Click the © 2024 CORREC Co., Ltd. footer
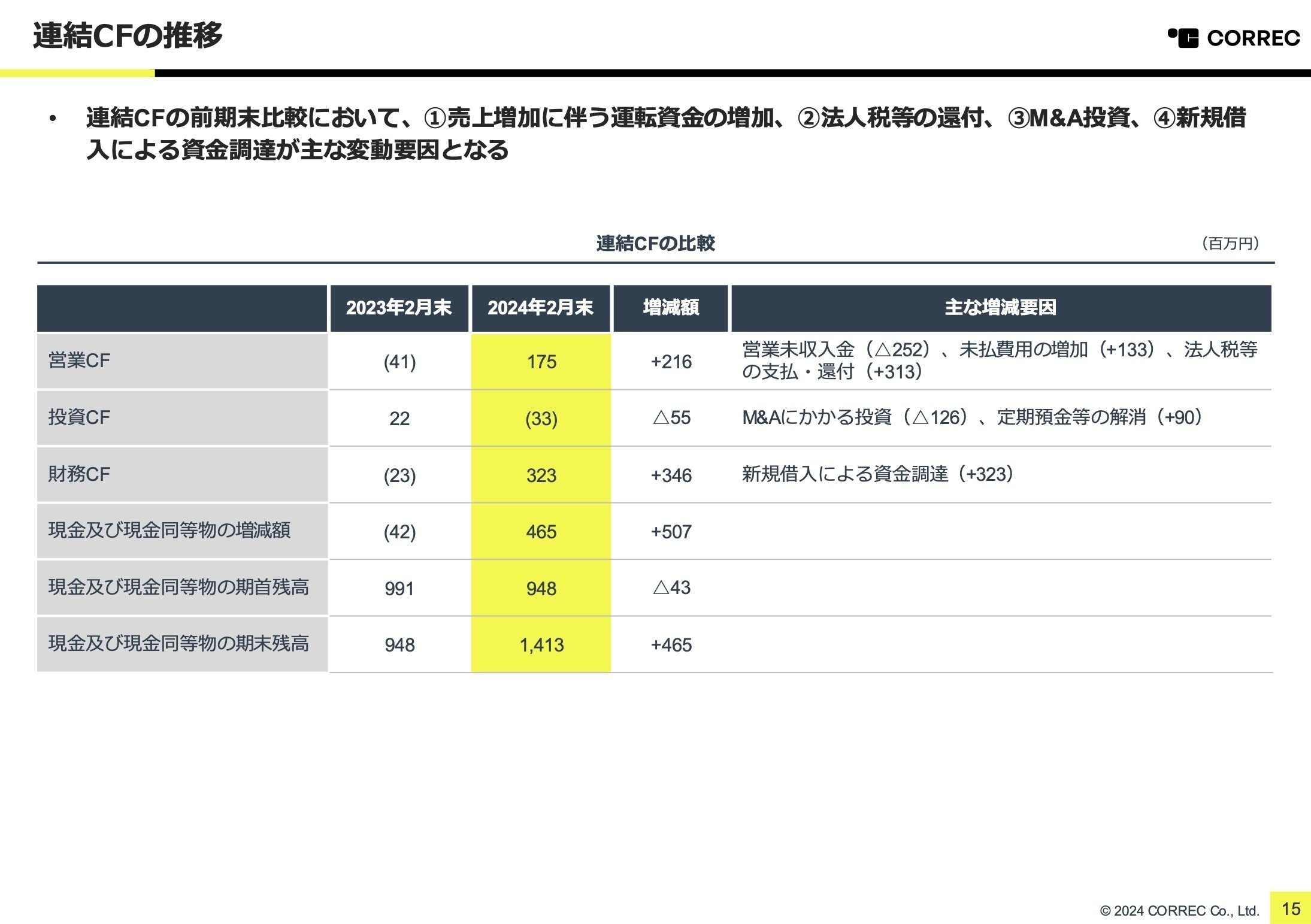 pyautogui.click(x=1180, y=911)
